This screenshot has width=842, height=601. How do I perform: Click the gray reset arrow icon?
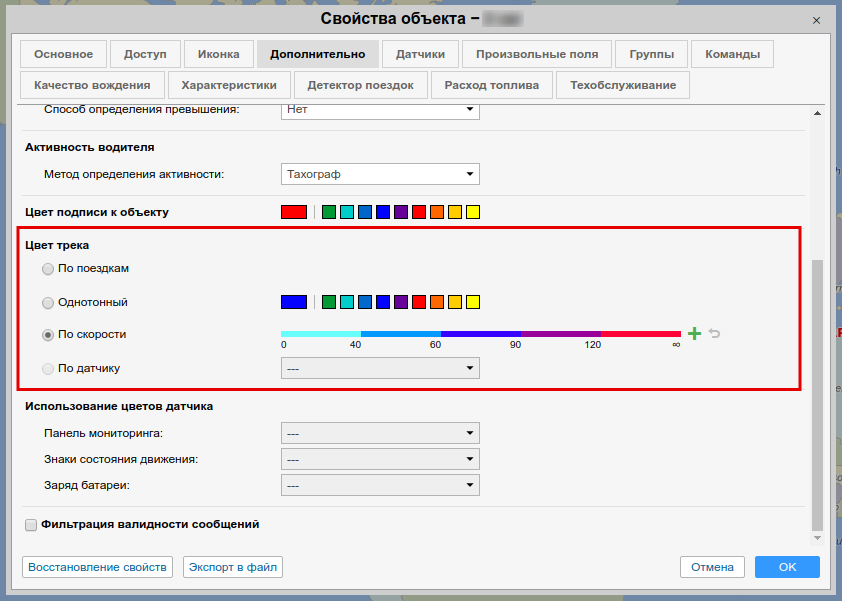pos(714,334)
